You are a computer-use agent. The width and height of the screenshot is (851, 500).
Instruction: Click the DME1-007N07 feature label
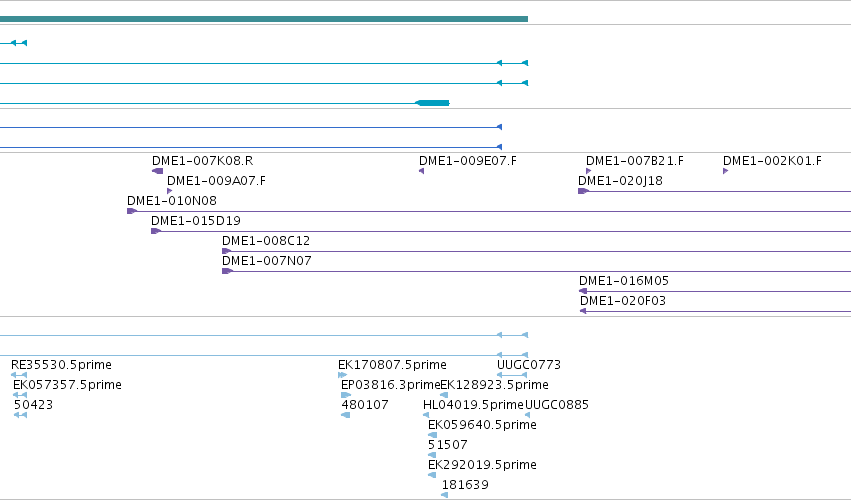coord(267,261)
